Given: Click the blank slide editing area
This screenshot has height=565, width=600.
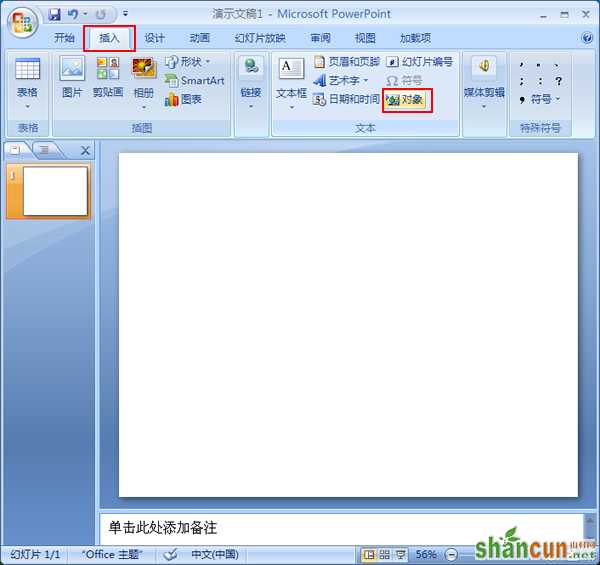Looking at the screenshot, I should point(348,325).
